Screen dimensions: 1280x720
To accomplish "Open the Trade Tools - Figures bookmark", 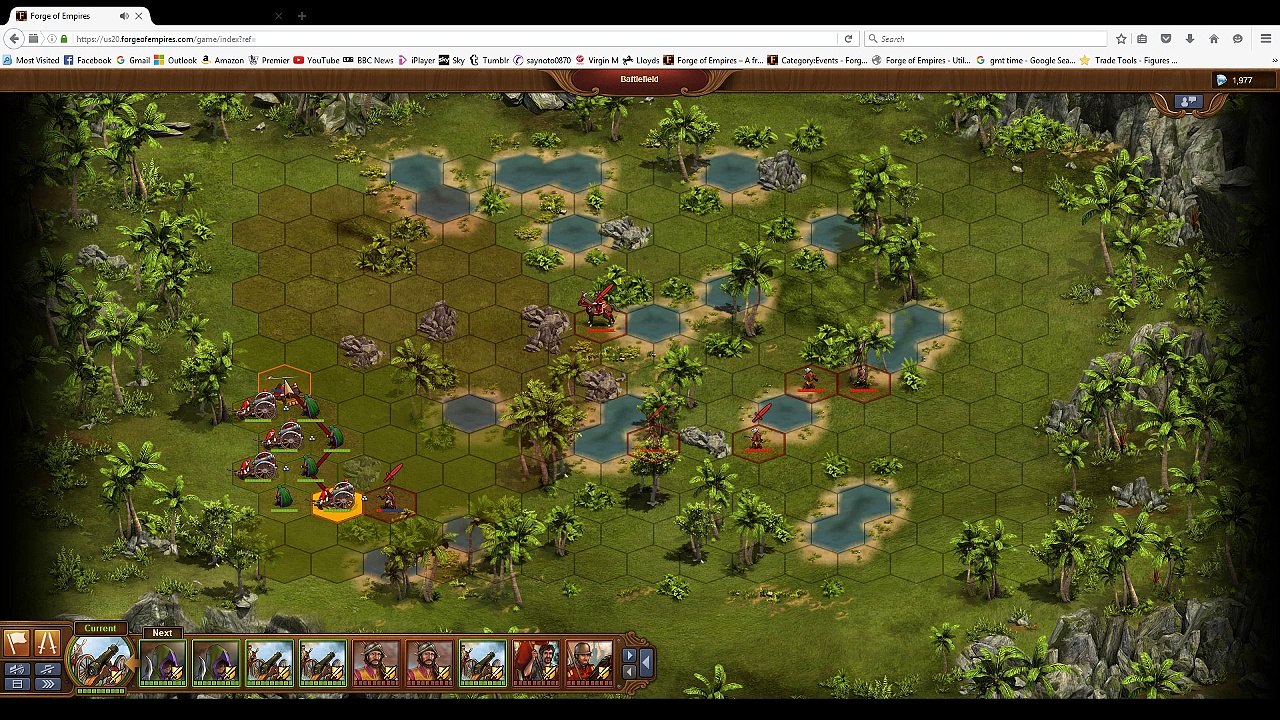I will [1129, 60].
